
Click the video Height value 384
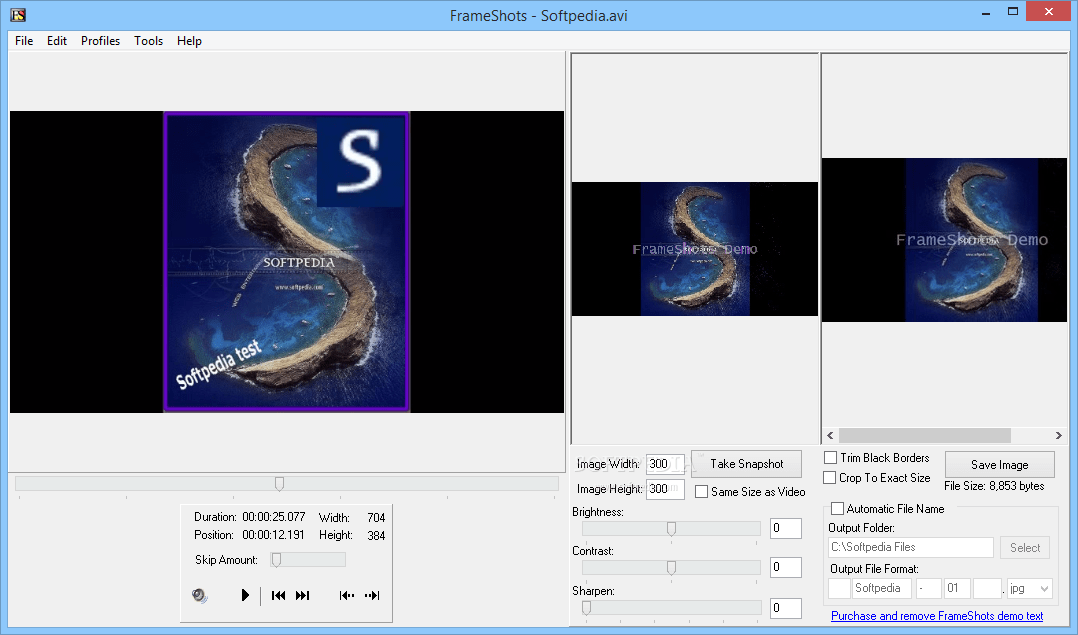(376, 535)
